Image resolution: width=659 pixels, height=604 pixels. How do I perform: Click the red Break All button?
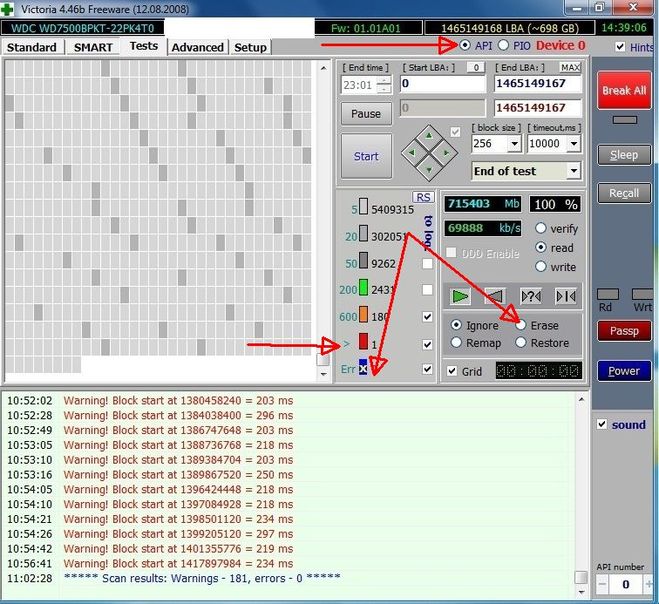click(x=624, y=90)
